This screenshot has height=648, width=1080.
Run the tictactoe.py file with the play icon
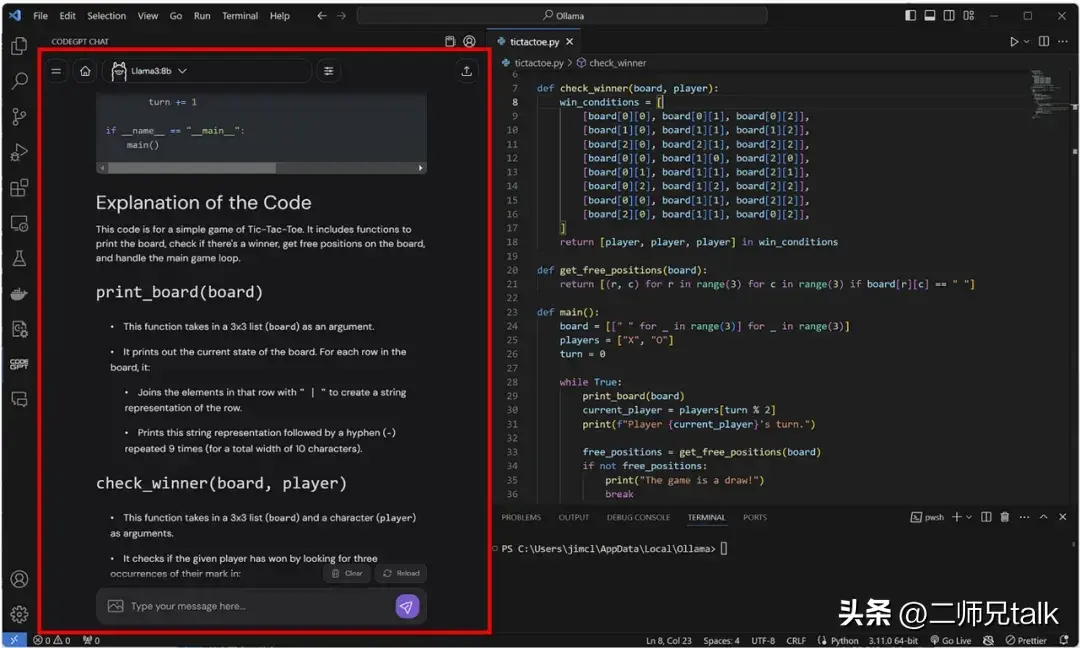click(x=1014, y=41)
